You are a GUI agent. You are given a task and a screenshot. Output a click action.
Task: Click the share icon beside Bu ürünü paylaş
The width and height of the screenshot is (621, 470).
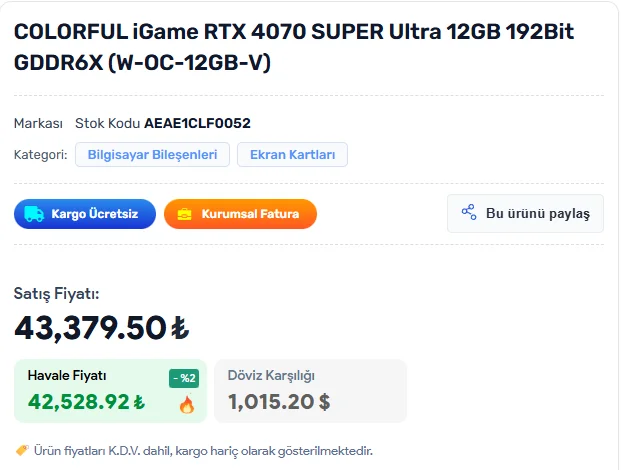[x=468, y=213]
